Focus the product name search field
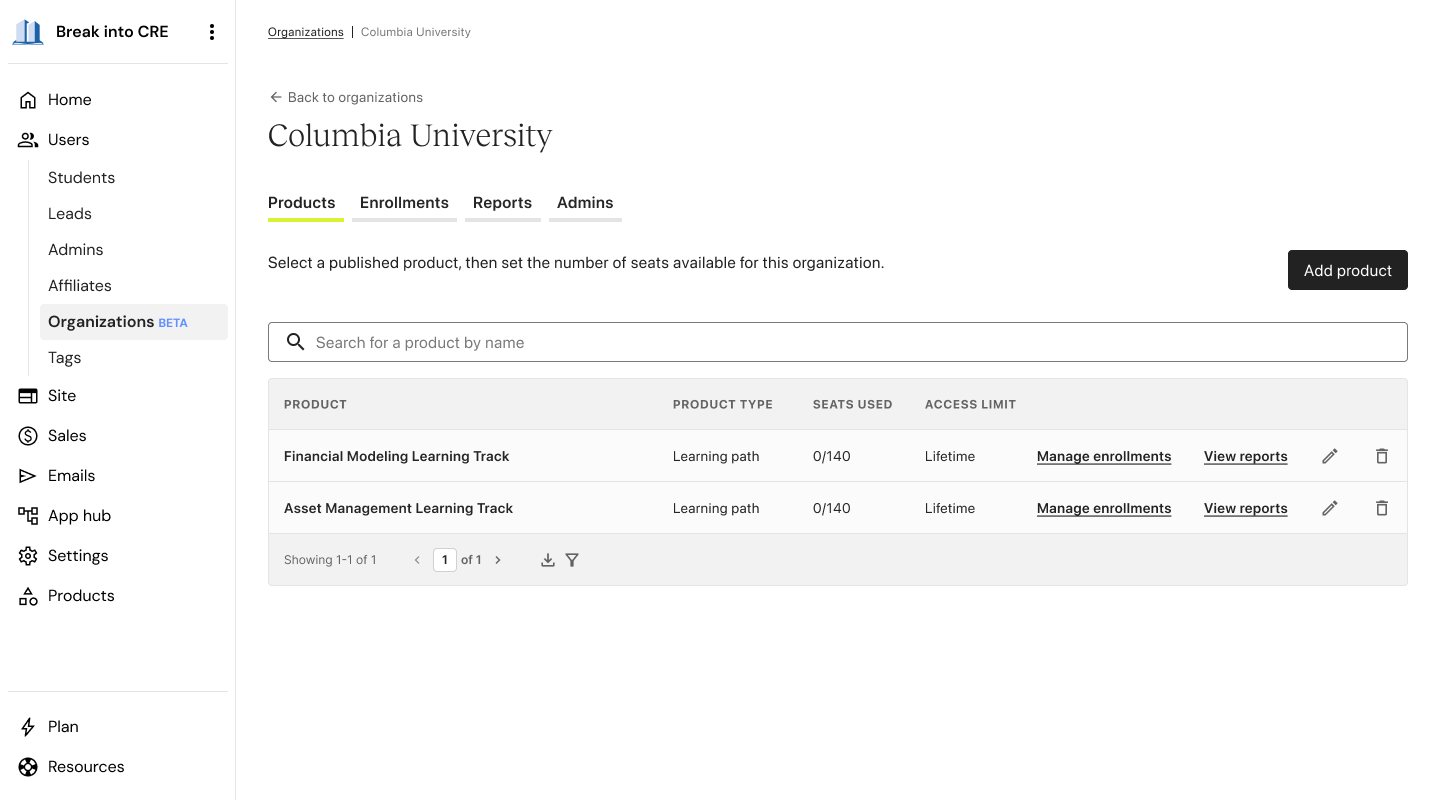Screen dimensions: 1440x800 tap(838, 342)
